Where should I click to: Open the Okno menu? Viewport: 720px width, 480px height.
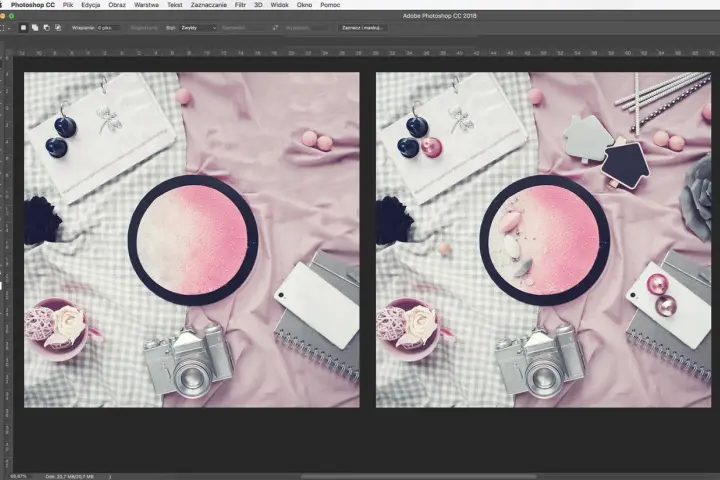point(304,5)
